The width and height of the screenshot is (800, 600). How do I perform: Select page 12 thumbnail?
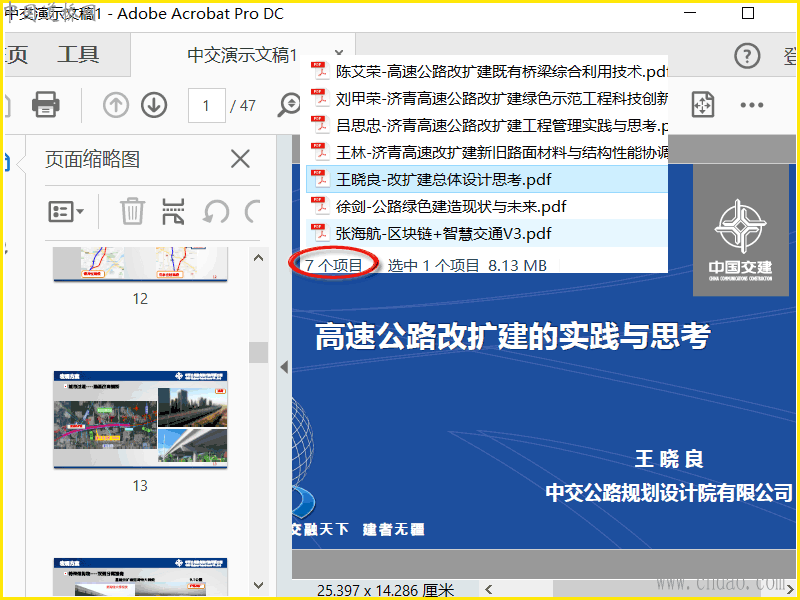[x=140, y=264]
